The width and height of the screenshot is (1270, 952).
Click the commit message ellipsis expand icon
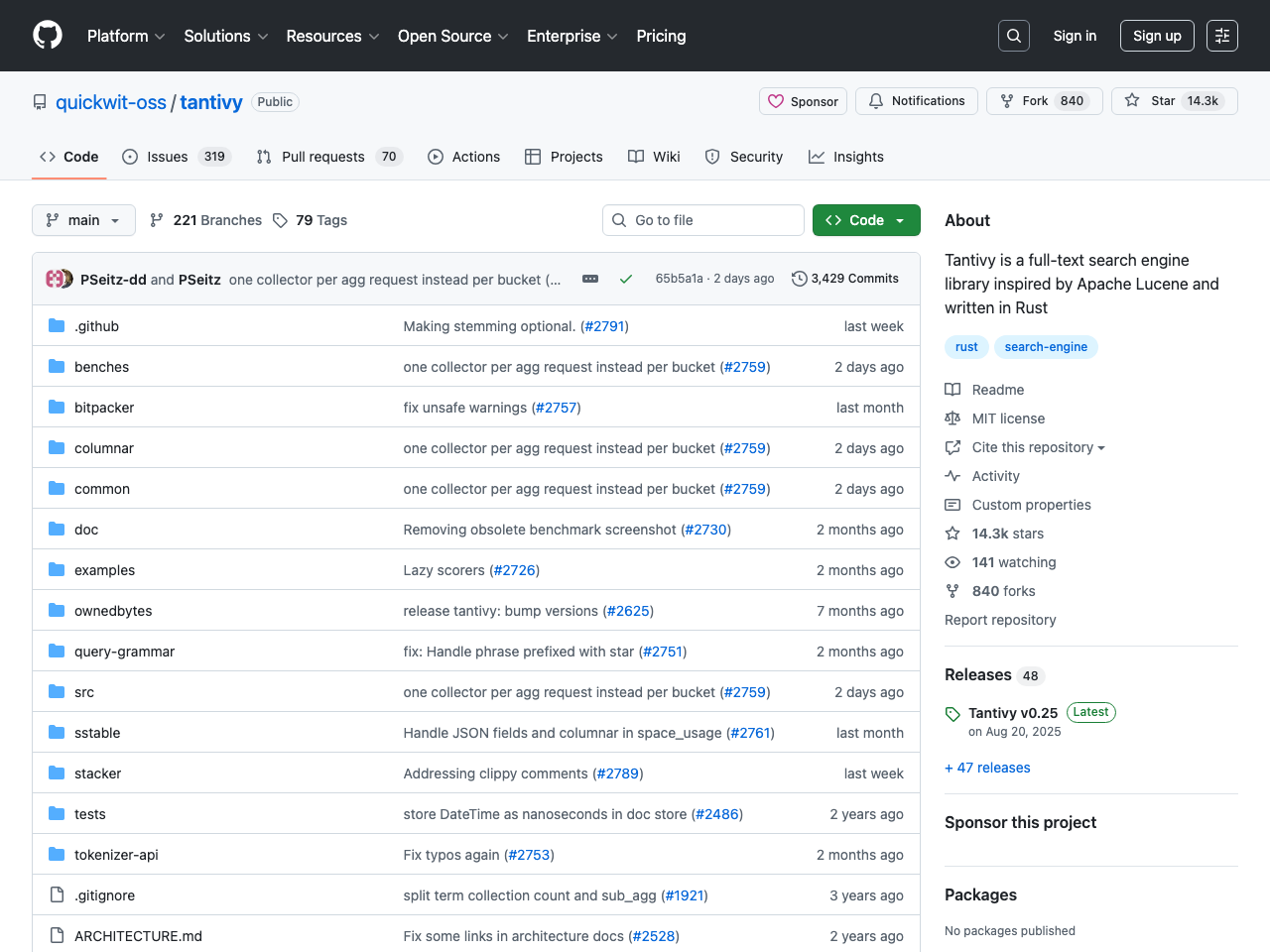tap(590, 279)
